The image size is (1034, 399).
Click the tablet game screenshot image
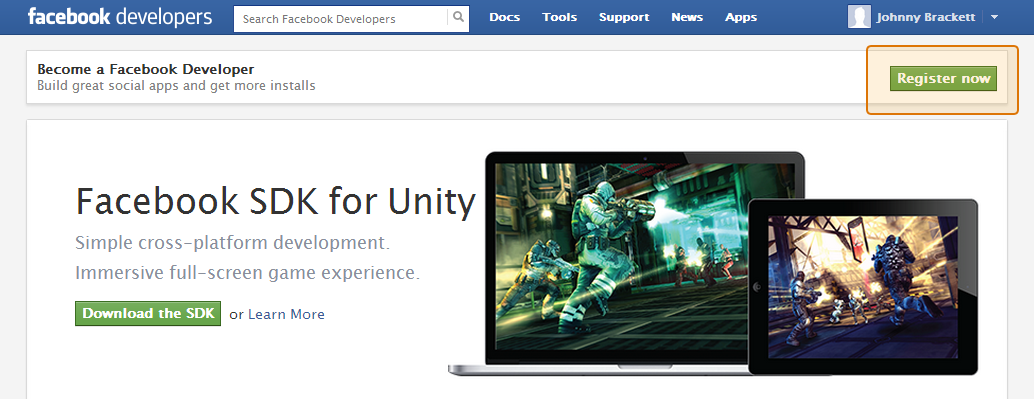pyautogui.click(x=863, y=287)
